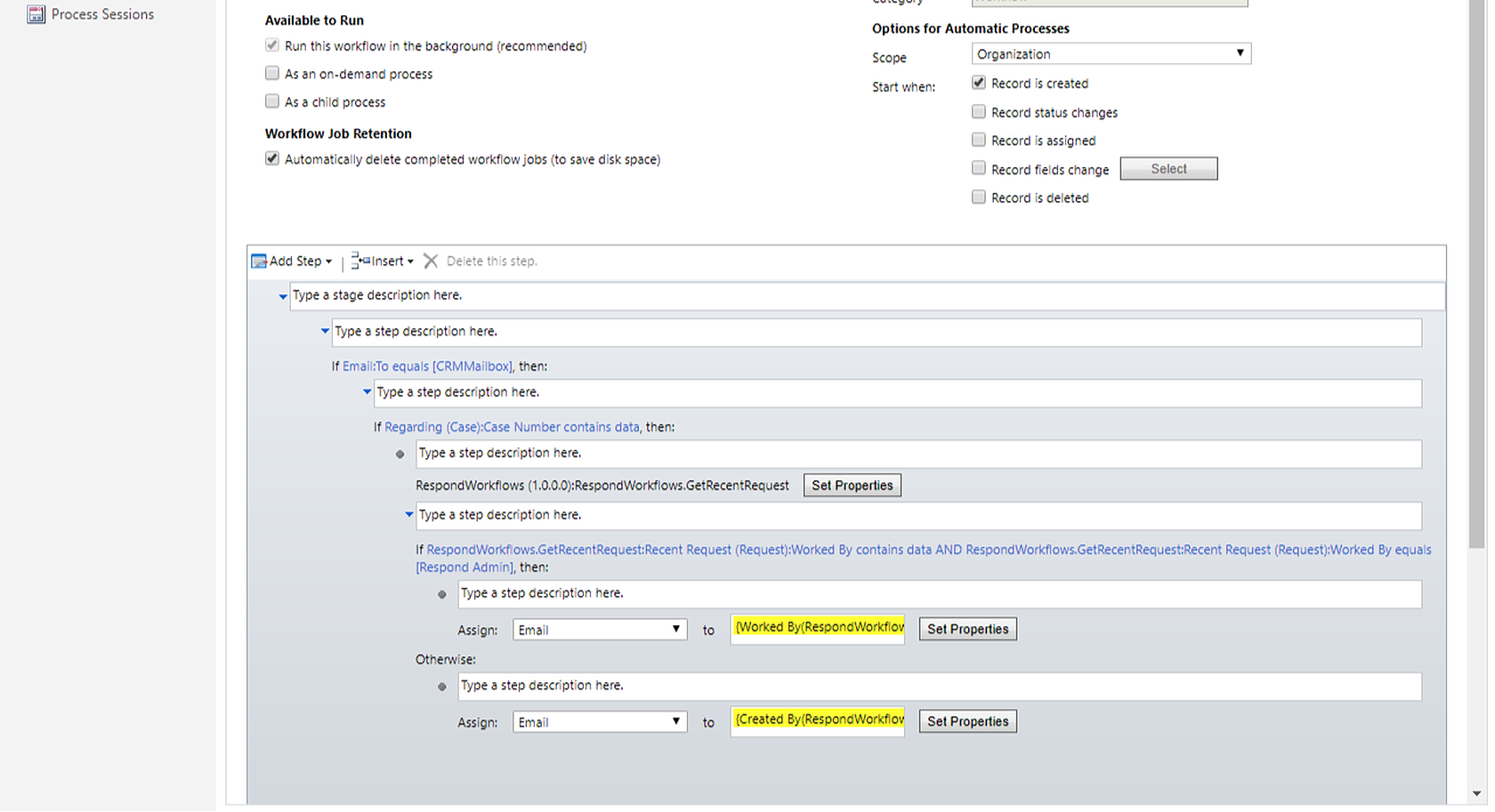1495x812 pixels.
Task: Toggle Automatically delete completed workflow jobs
Action: pos(272,158)
